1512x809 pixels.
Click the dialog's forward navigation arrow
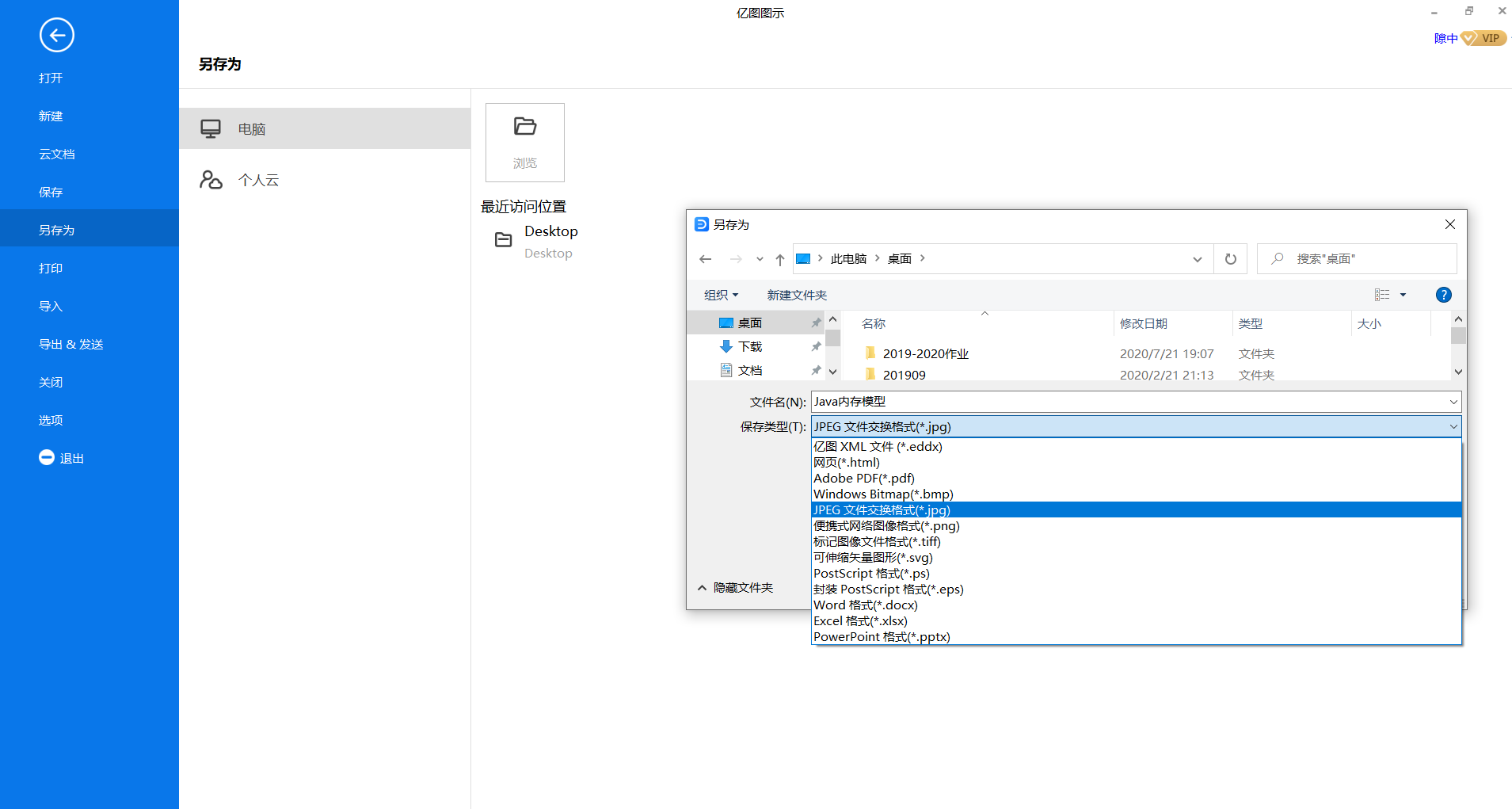pos(736,259)
